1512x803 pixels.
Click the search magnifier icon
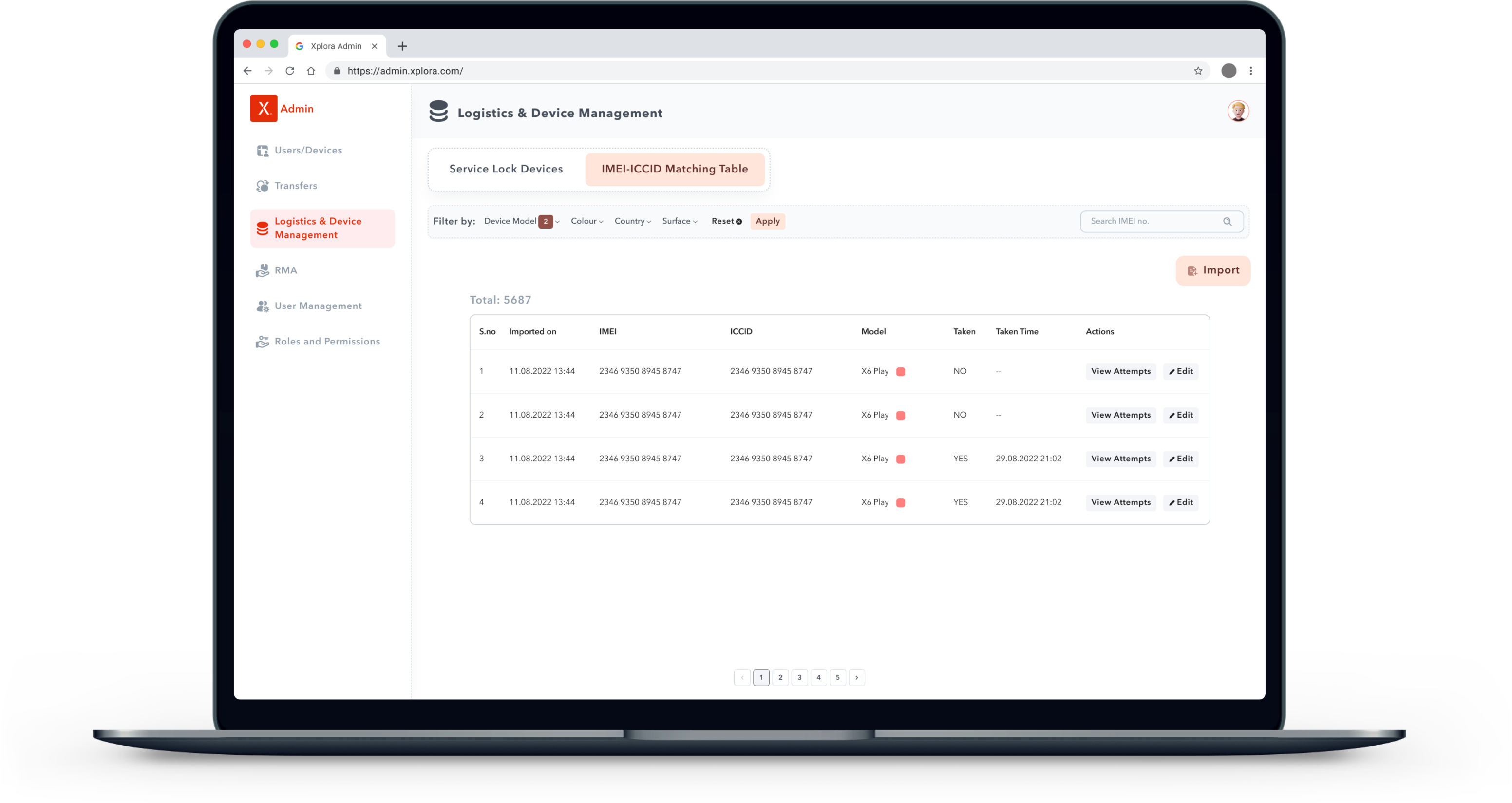(1228, 221)
